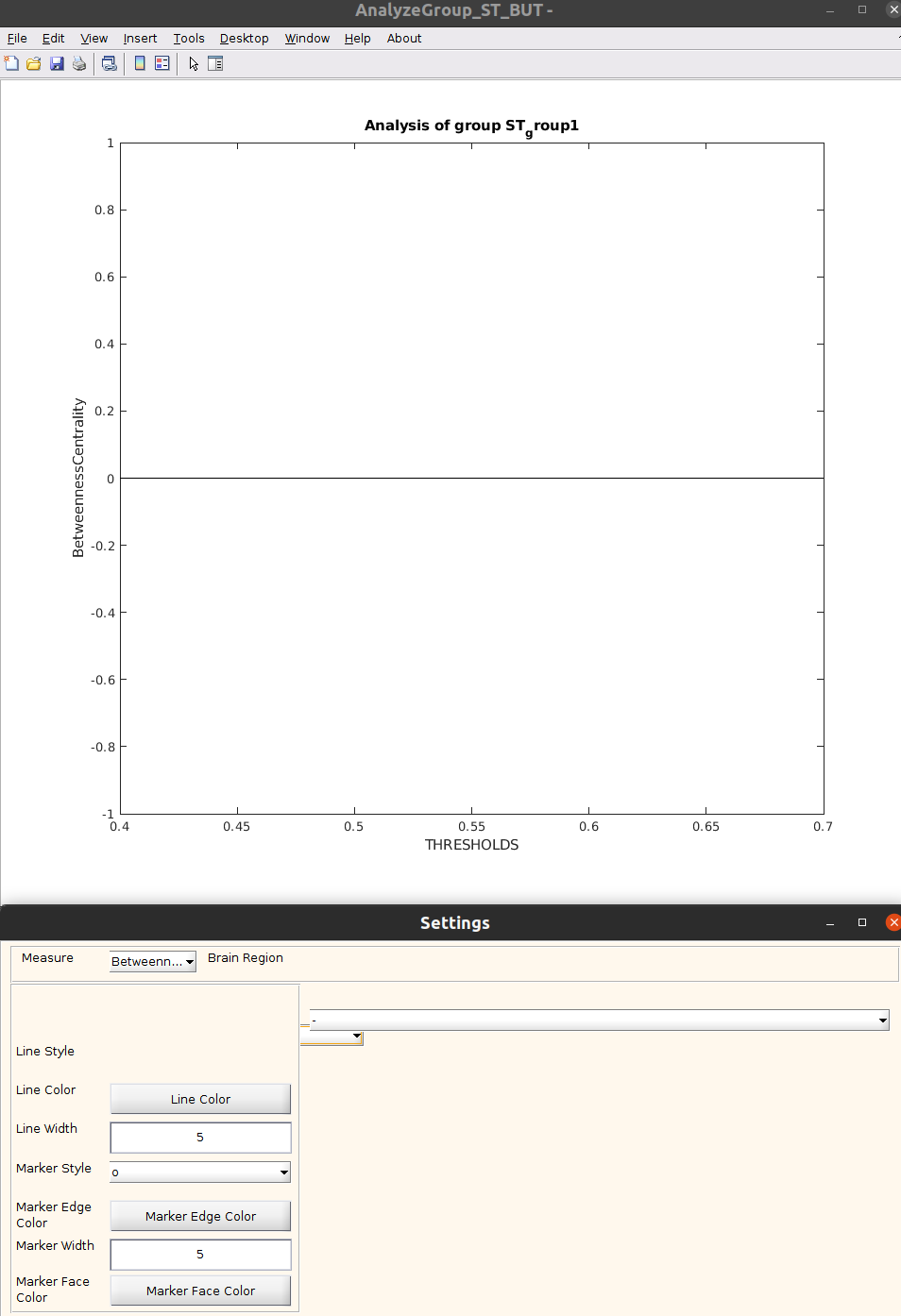Open the Tools menu
The width and height of the screenshot is (901, 1316).
click(x=189, y=39)
